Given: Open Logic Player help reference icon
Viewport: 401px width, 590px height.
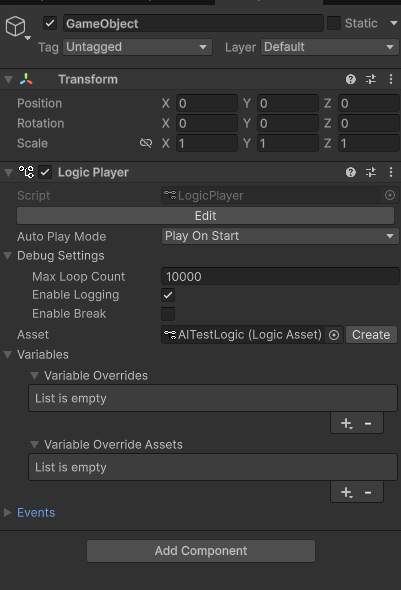Looking at the screenshot, I should tap(351, 172).
